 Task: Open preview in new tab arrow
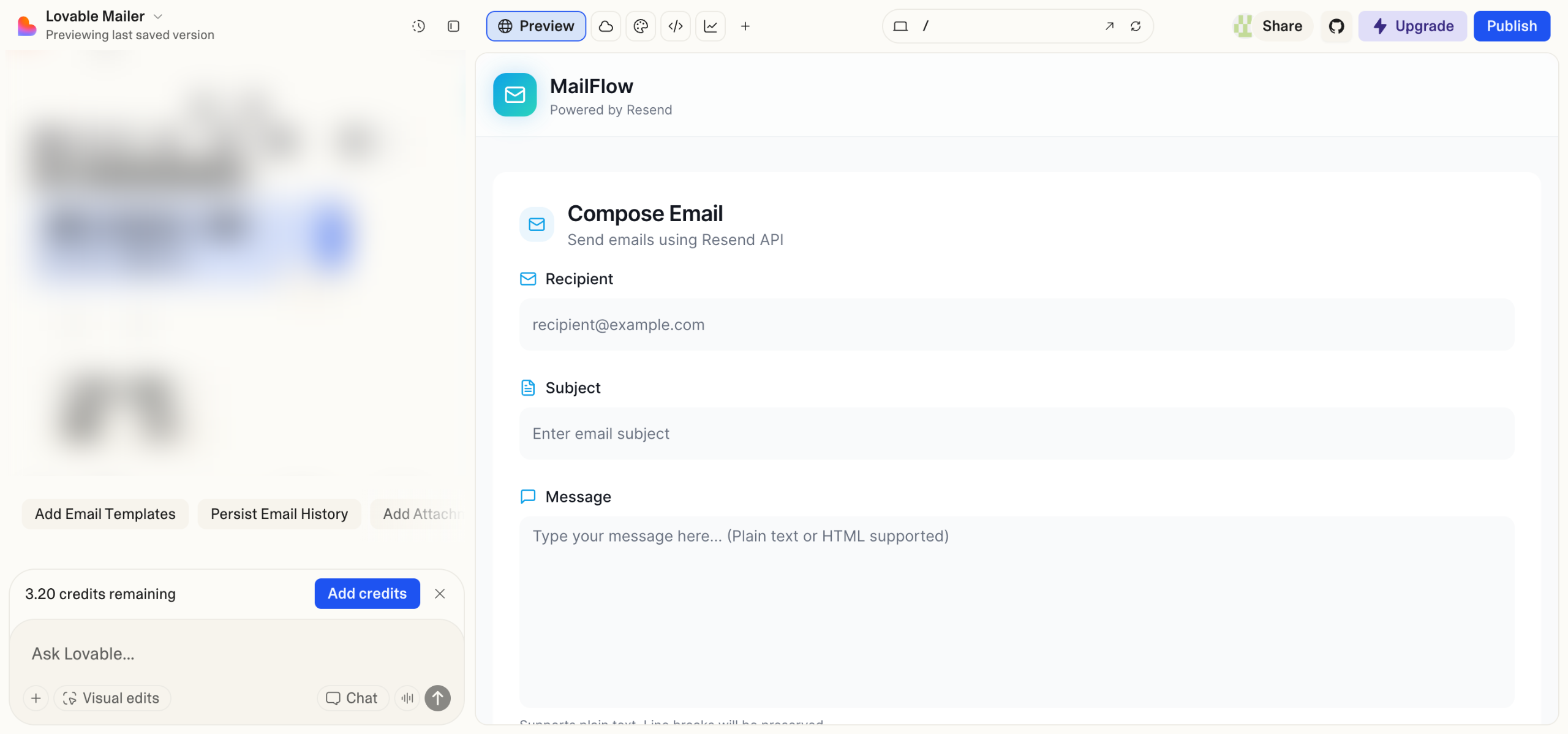(1109, 26)
